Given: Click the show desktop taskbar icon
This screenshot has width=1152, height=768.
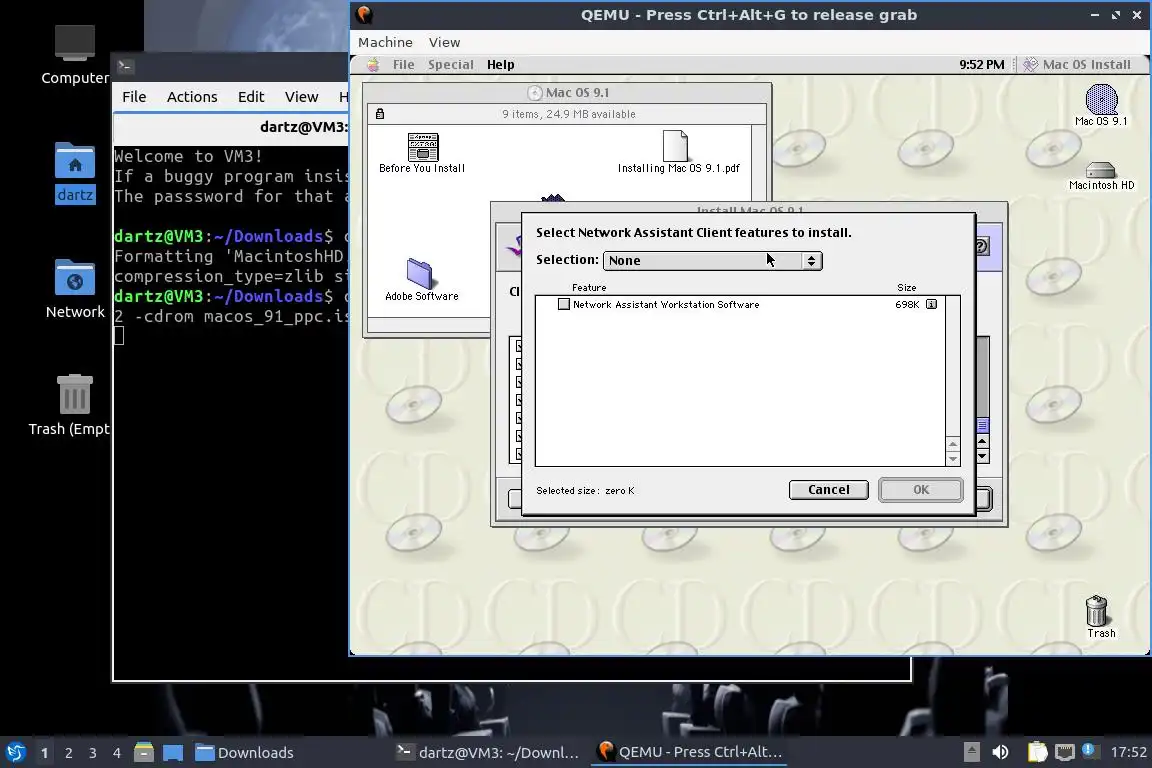Looking at the screenshot, I should [x=173, y=753].
